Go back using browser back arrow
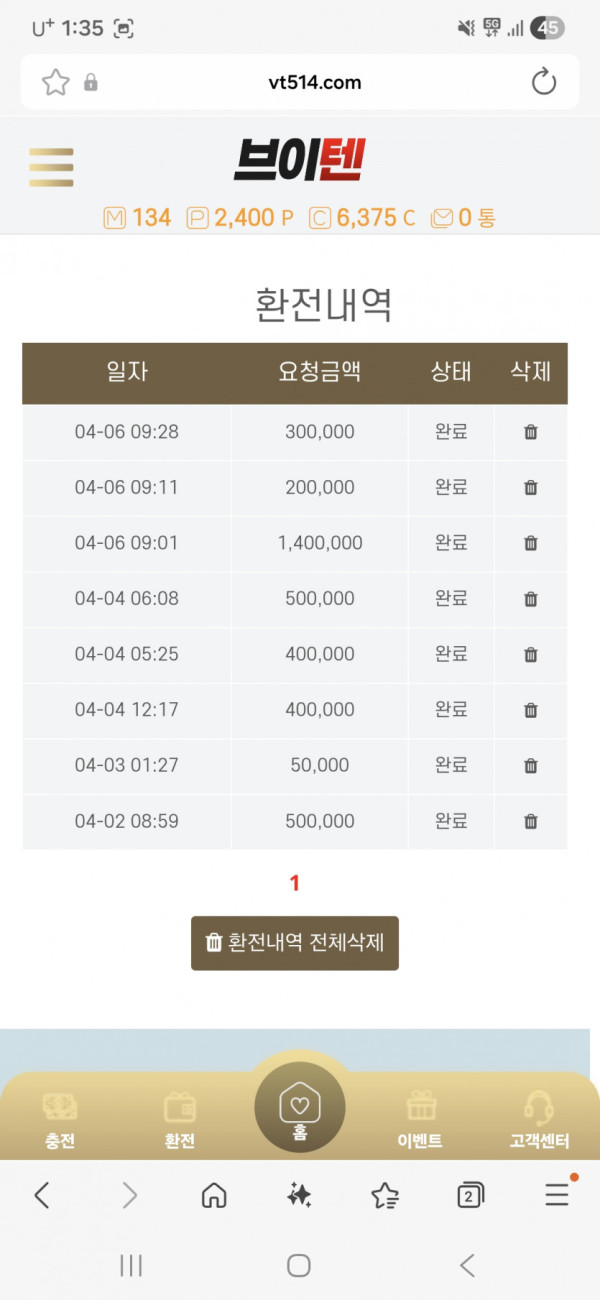This screenshot has width=600, height=1300. 42,1194
